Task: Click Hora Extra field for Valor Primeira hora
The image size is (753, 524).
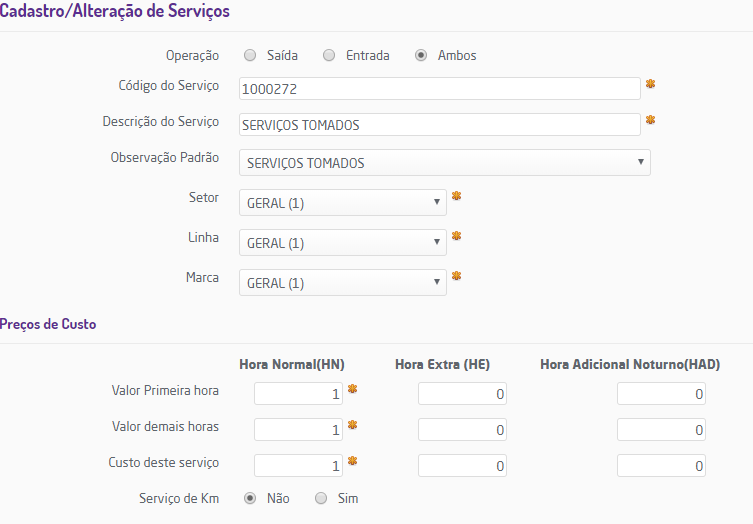Action: tap(462, 394)
